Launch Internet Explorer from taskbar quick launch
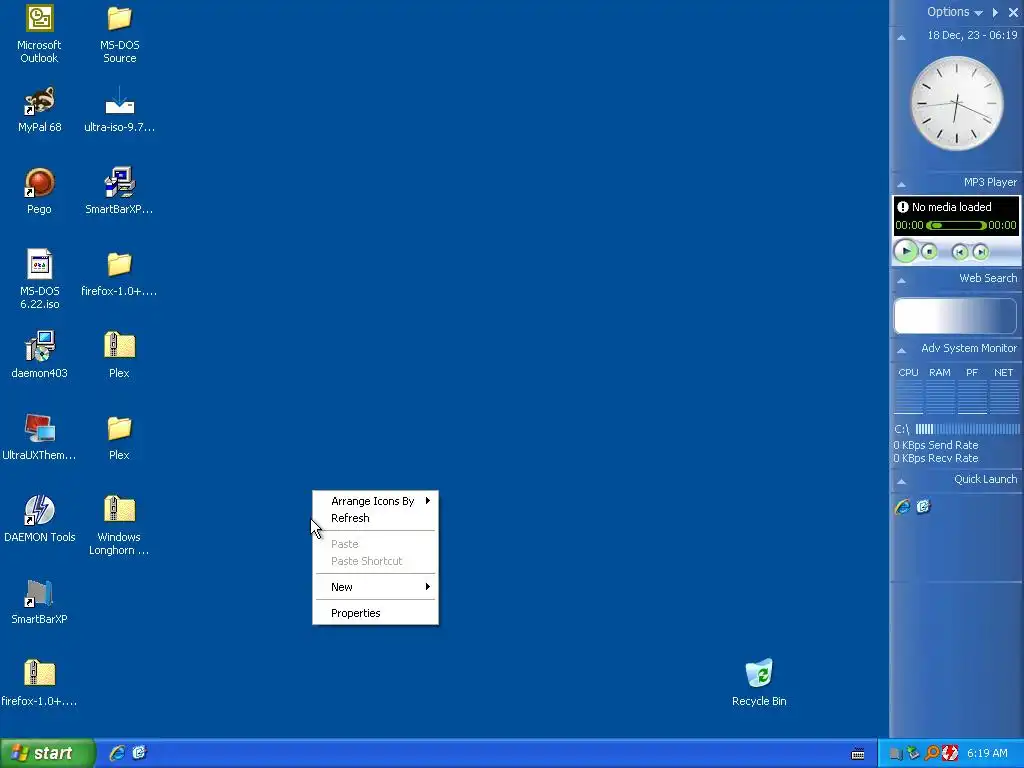 [x=117, y=753]
